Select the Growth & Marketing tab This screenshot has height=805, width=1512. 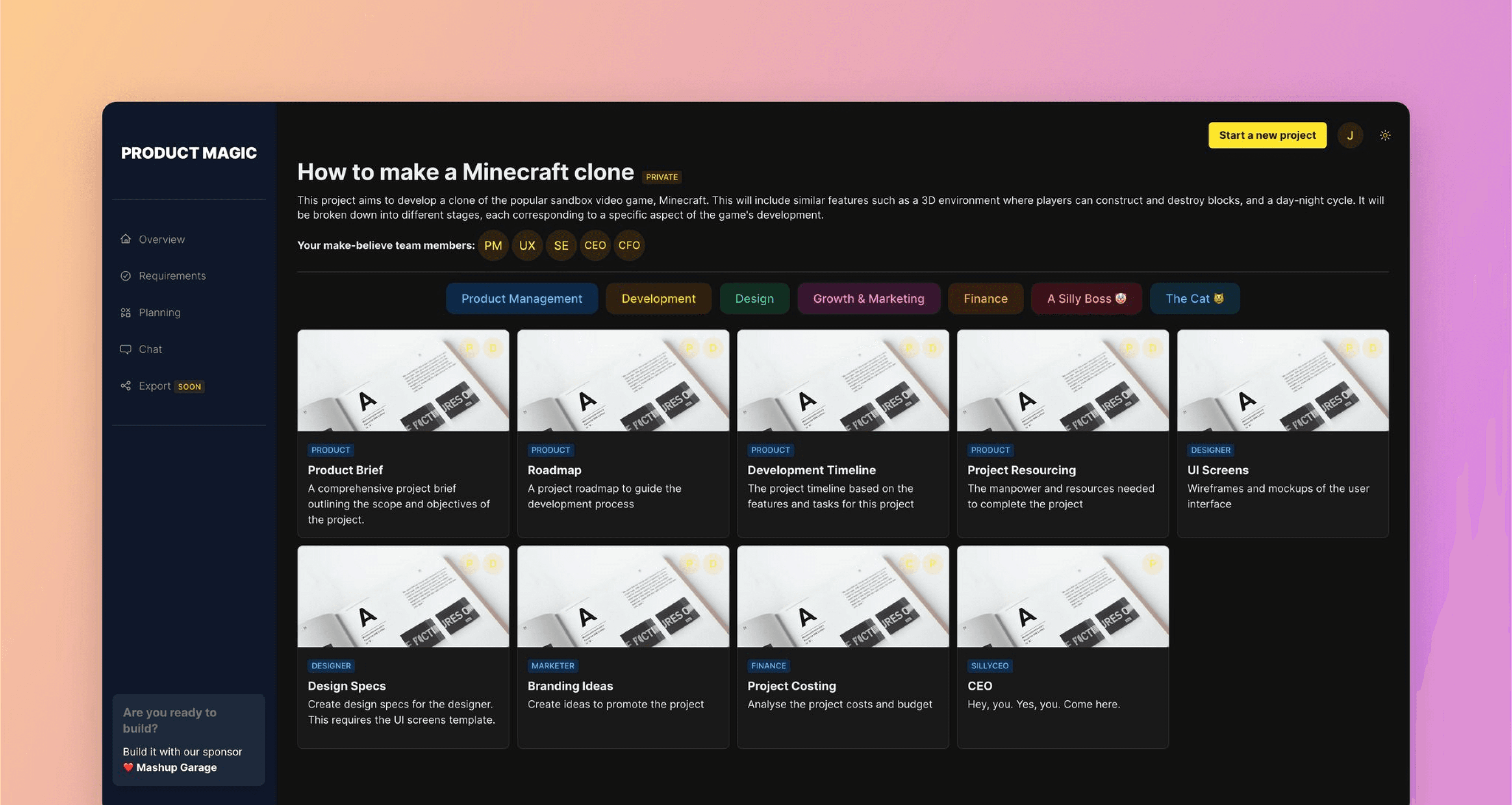pos(868,298)
